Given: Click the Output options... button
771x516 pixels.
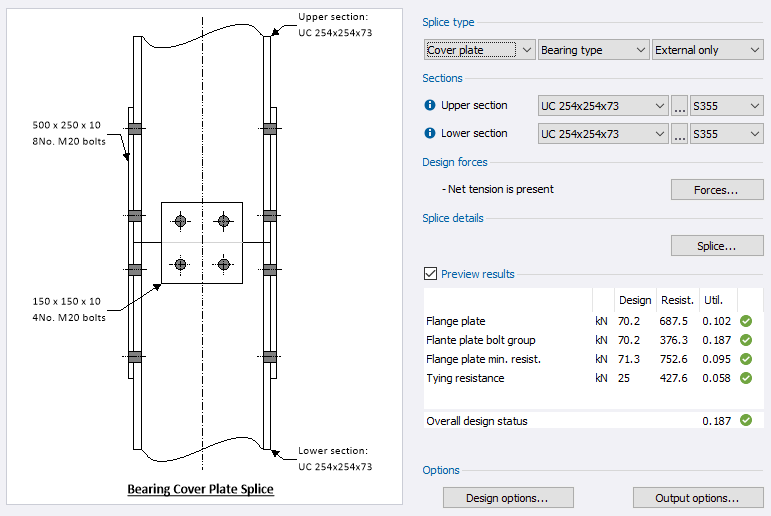Looking at the screenshot, I should [x=698, y=498].
